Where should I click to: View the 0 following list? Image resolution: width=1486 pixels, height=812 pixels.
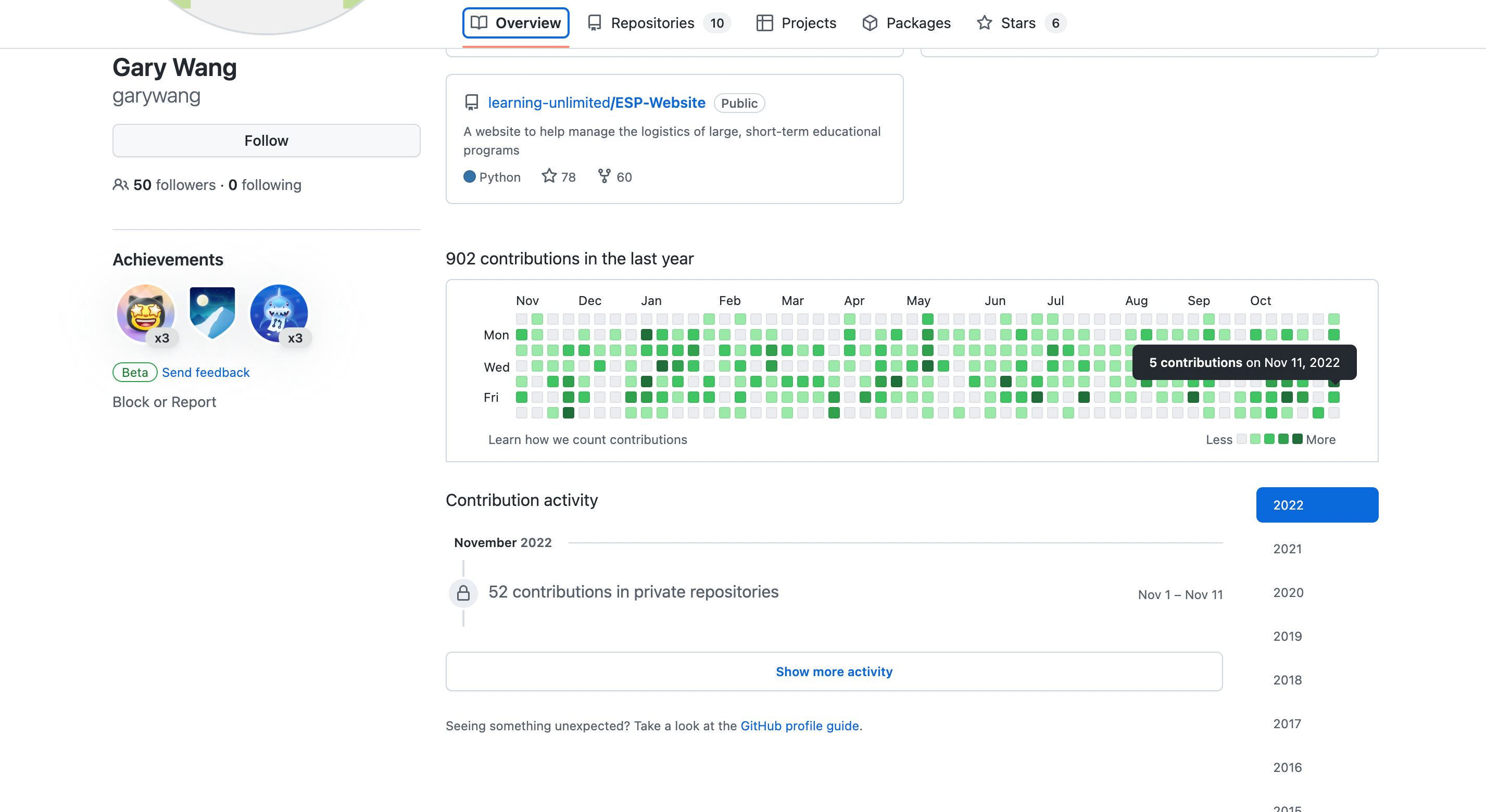(265, 185)
